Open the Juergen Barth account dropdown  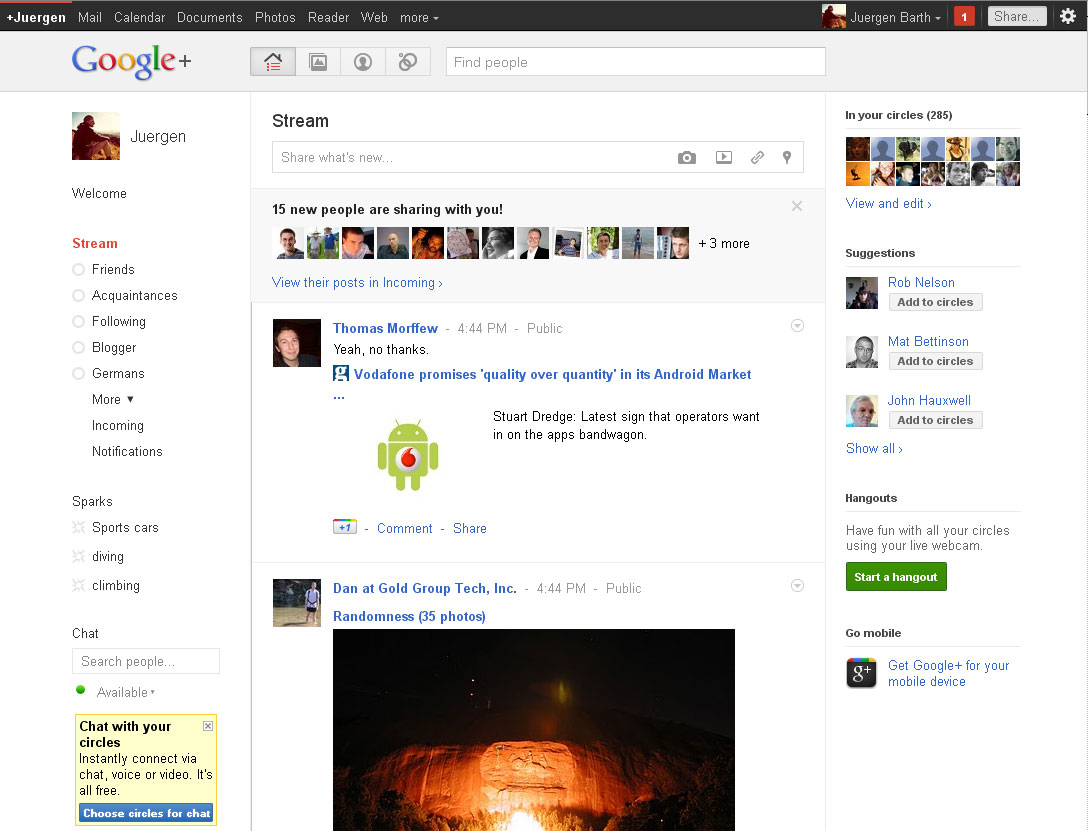(895, 17)
